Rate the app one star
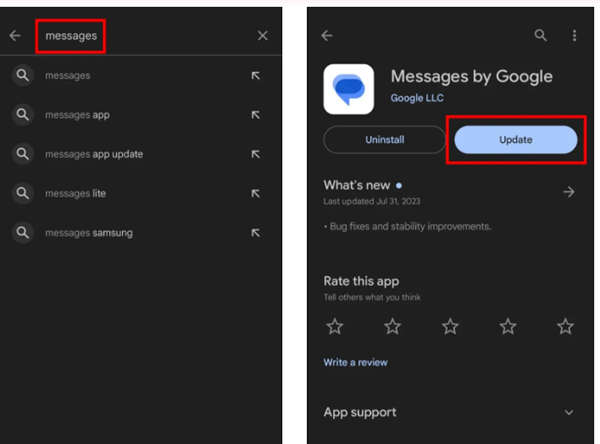The image size is (600, 444). (335, 326)
